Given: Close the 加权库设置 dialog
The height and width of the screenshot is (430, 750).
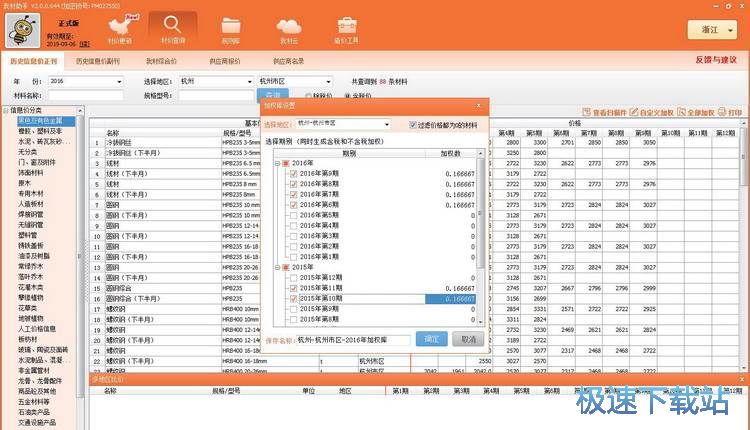Looking at the screenshot, I should tap(480, 103).
